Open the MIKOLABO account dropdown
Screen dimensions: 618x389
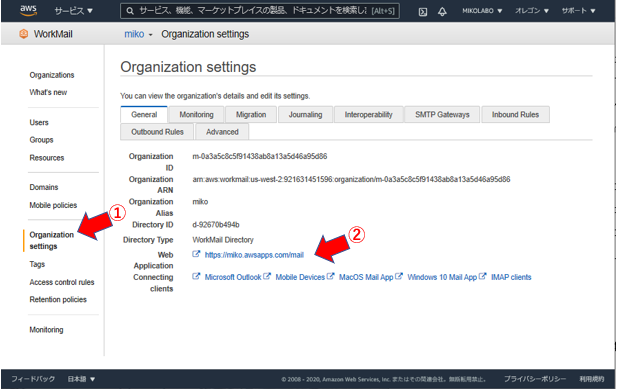(x=482, y=11)
